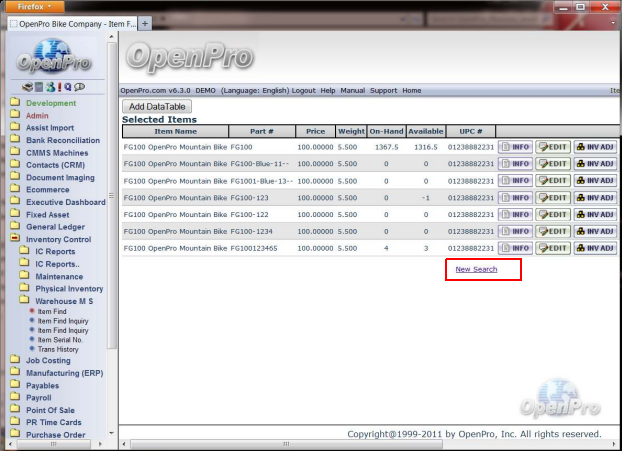
Task: Click the New Search link
Action: pos(475,269)
